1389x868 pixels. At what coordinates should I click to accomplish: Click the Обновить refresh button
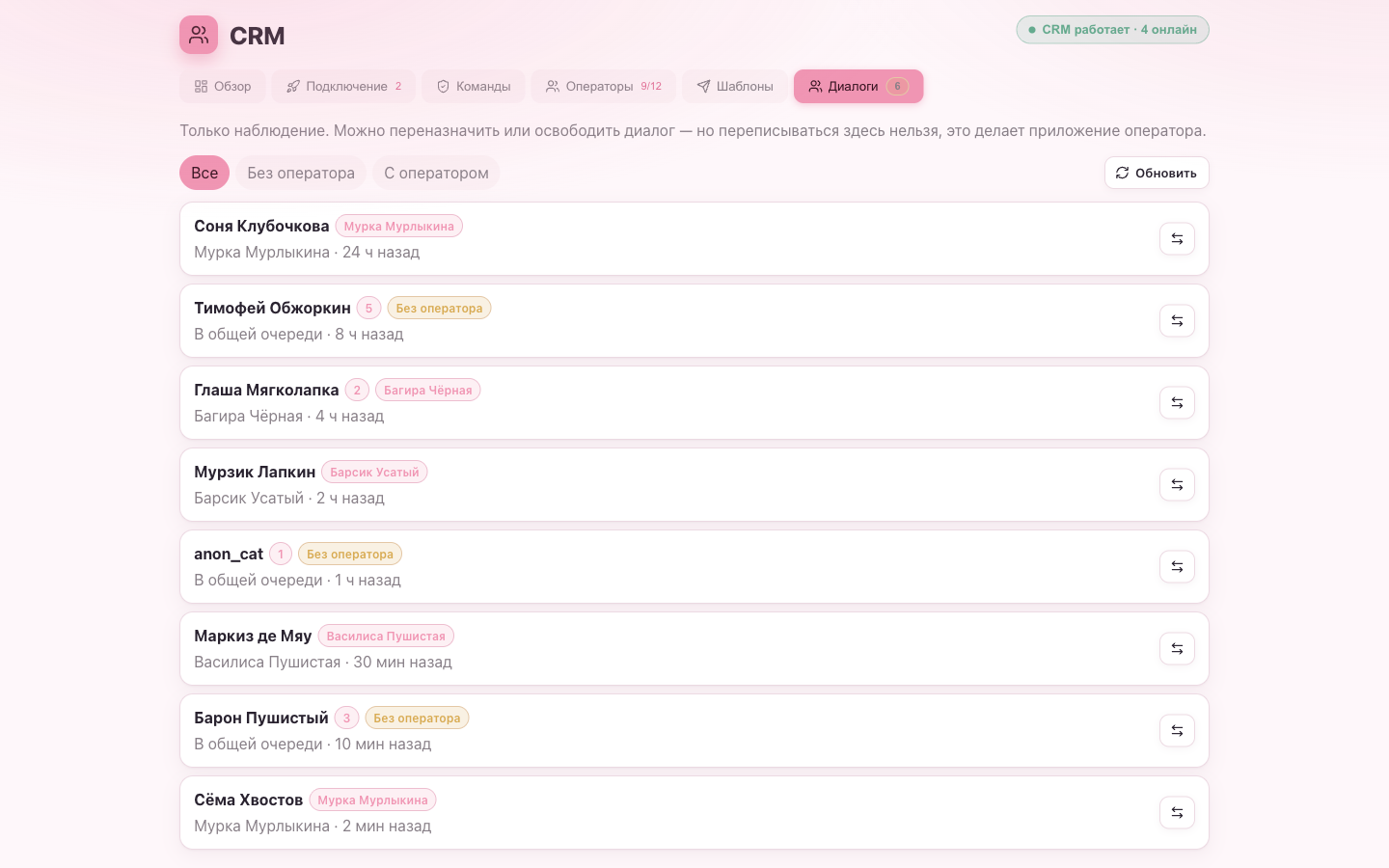(x=1157, y=173)
